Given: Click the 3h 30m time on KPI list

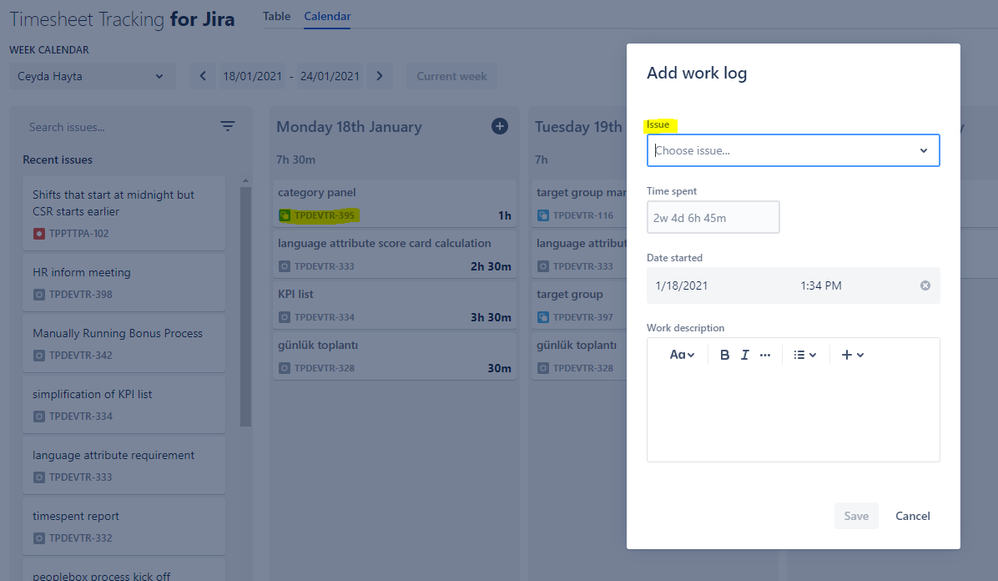Looking at the screenshot, I should [x=491, y=317].
